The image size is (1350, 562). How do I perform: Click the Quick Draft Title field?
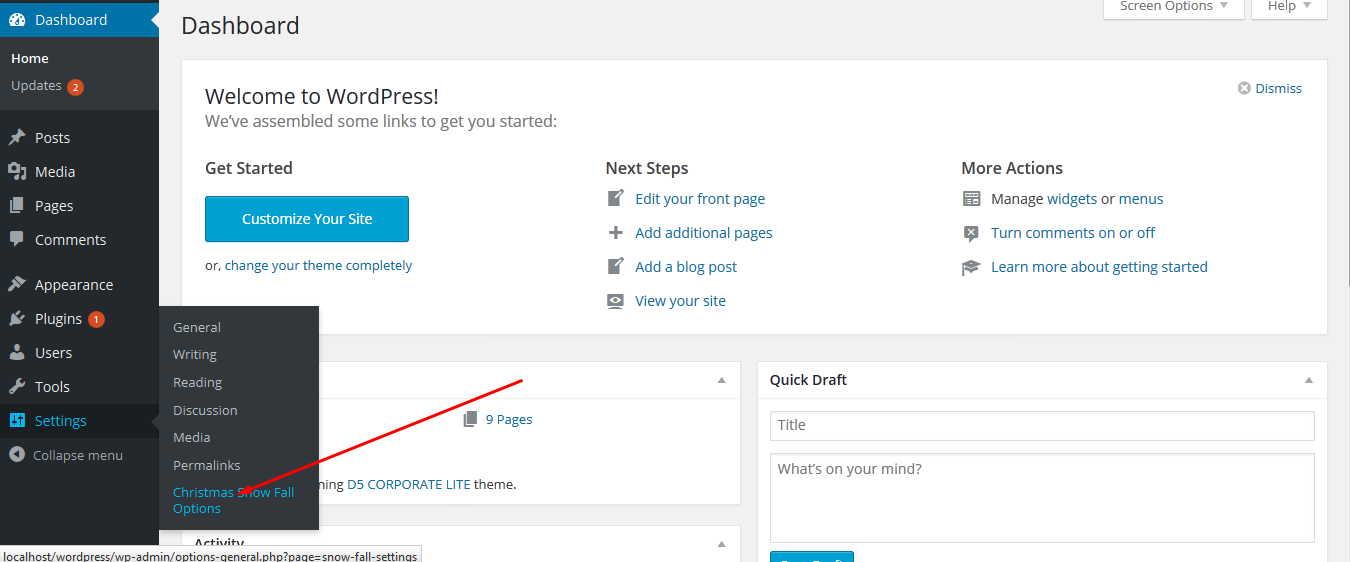tap(1042, 425)
